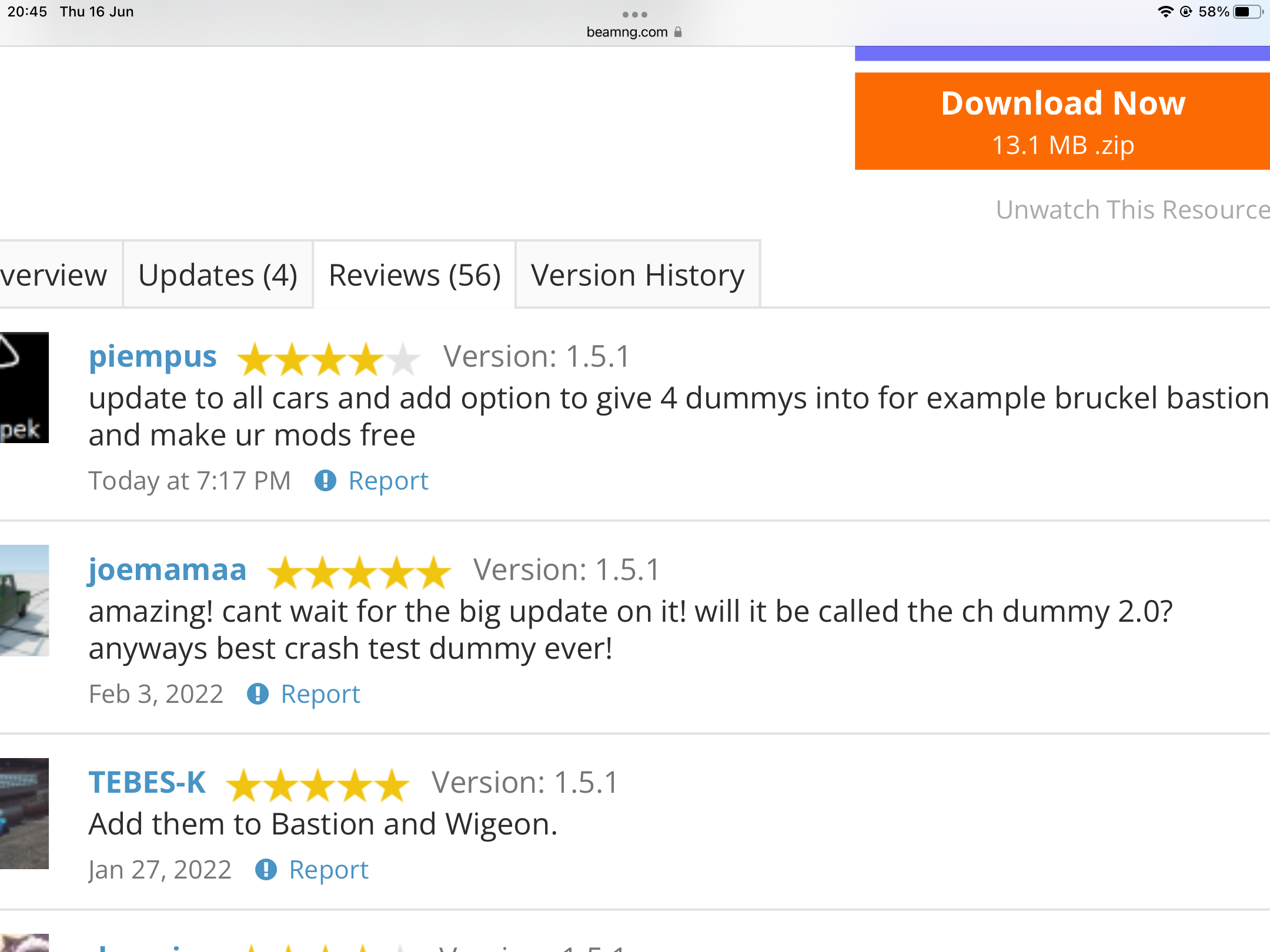Click the report icon on joemamaa's review
Viewport: 1270px width, 952px height.
258,694
